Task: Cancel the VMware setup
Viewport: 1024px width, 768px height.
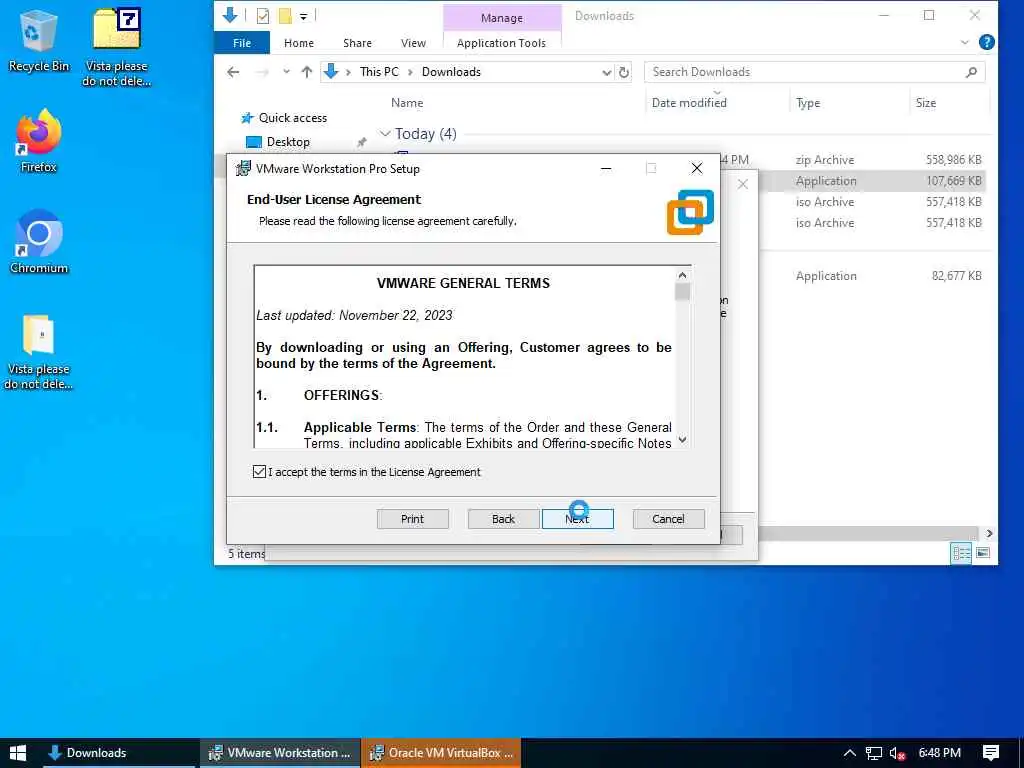Action: (668, 519)
